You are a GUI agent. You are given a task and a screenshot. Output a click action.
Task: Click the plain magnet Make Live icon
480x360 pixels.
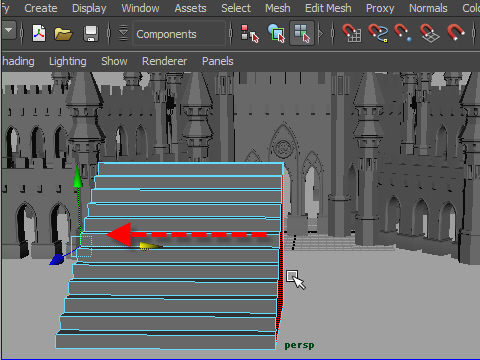tap(456, 33)
